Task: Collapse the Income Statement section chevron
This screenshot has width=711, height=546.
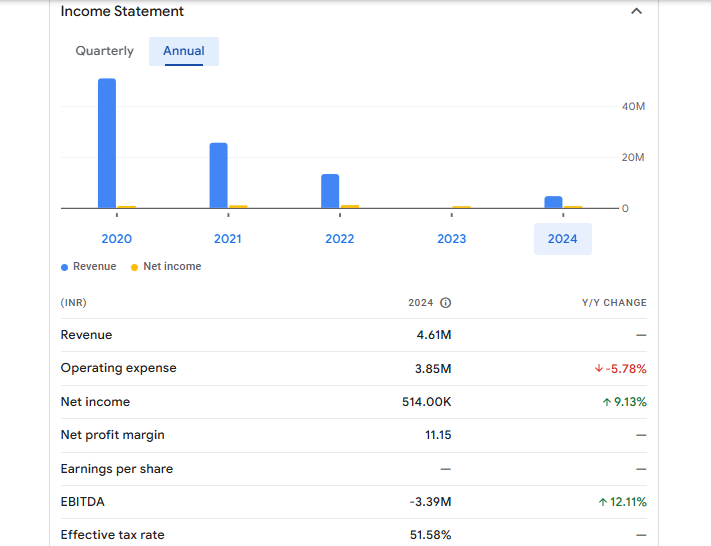Action: [636, 11]
